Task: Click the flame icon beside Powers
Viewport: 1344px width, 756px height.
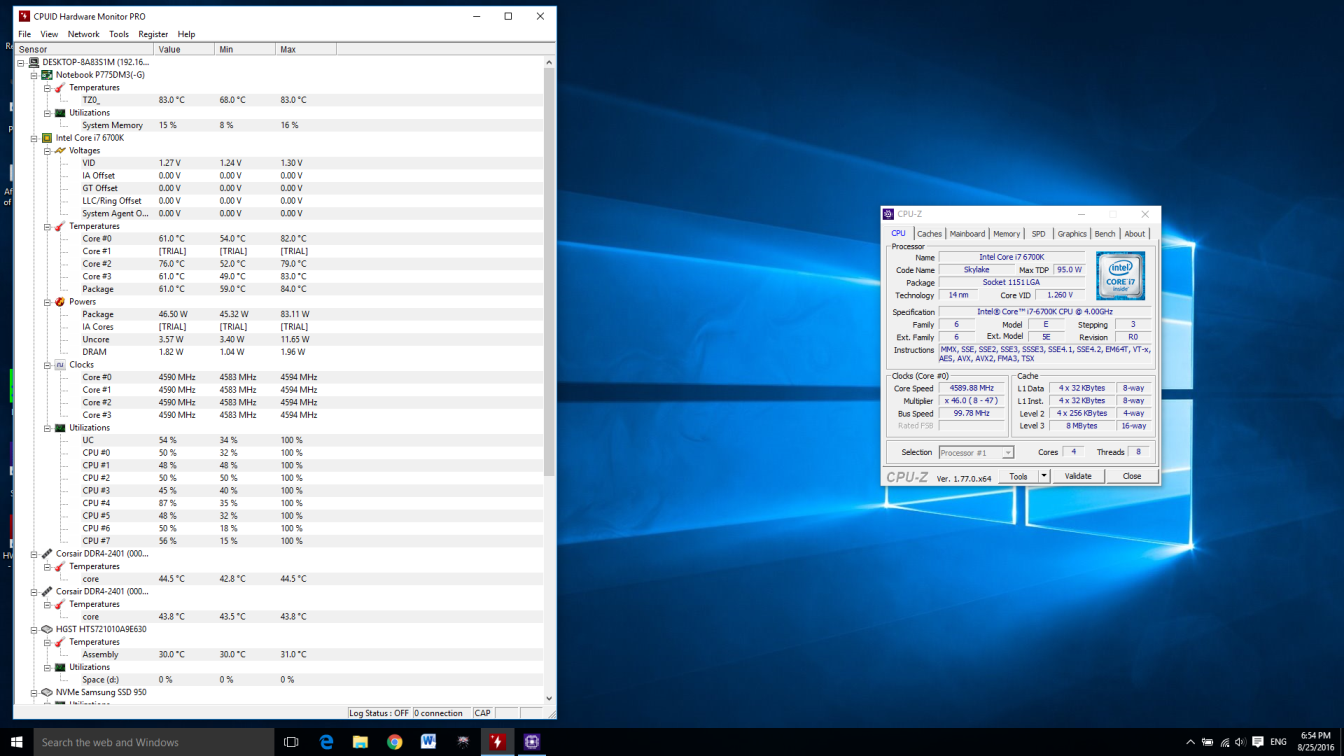Action: coord(60,302)
